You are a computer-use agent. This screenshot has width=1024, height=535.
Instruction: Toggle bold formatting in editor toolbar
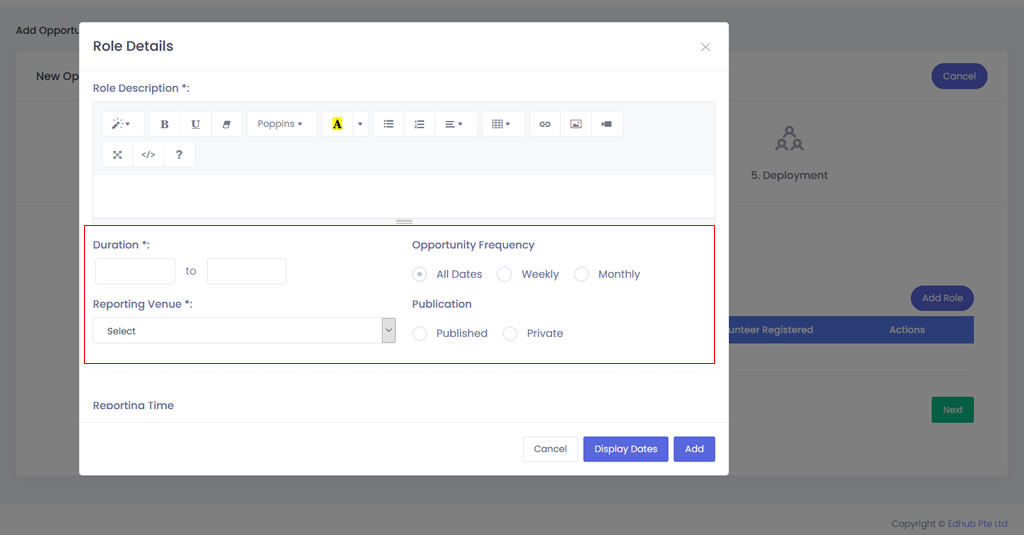click(x=164, y=124)
